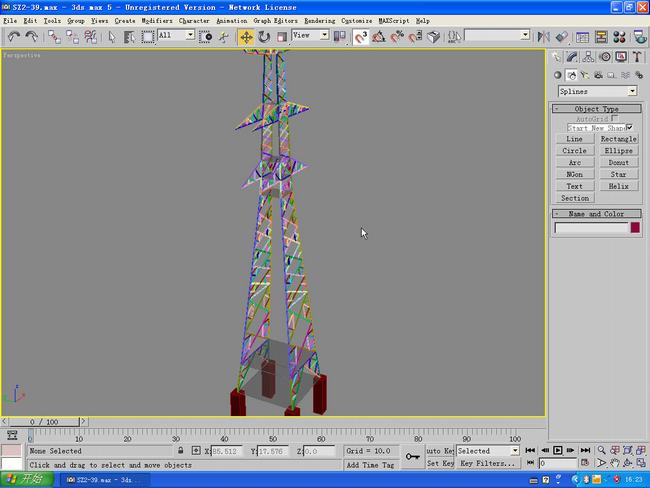This screenshot has width=650, height=488.
Task: Open the named selection sets dropdown
Action: pos(525,35)
